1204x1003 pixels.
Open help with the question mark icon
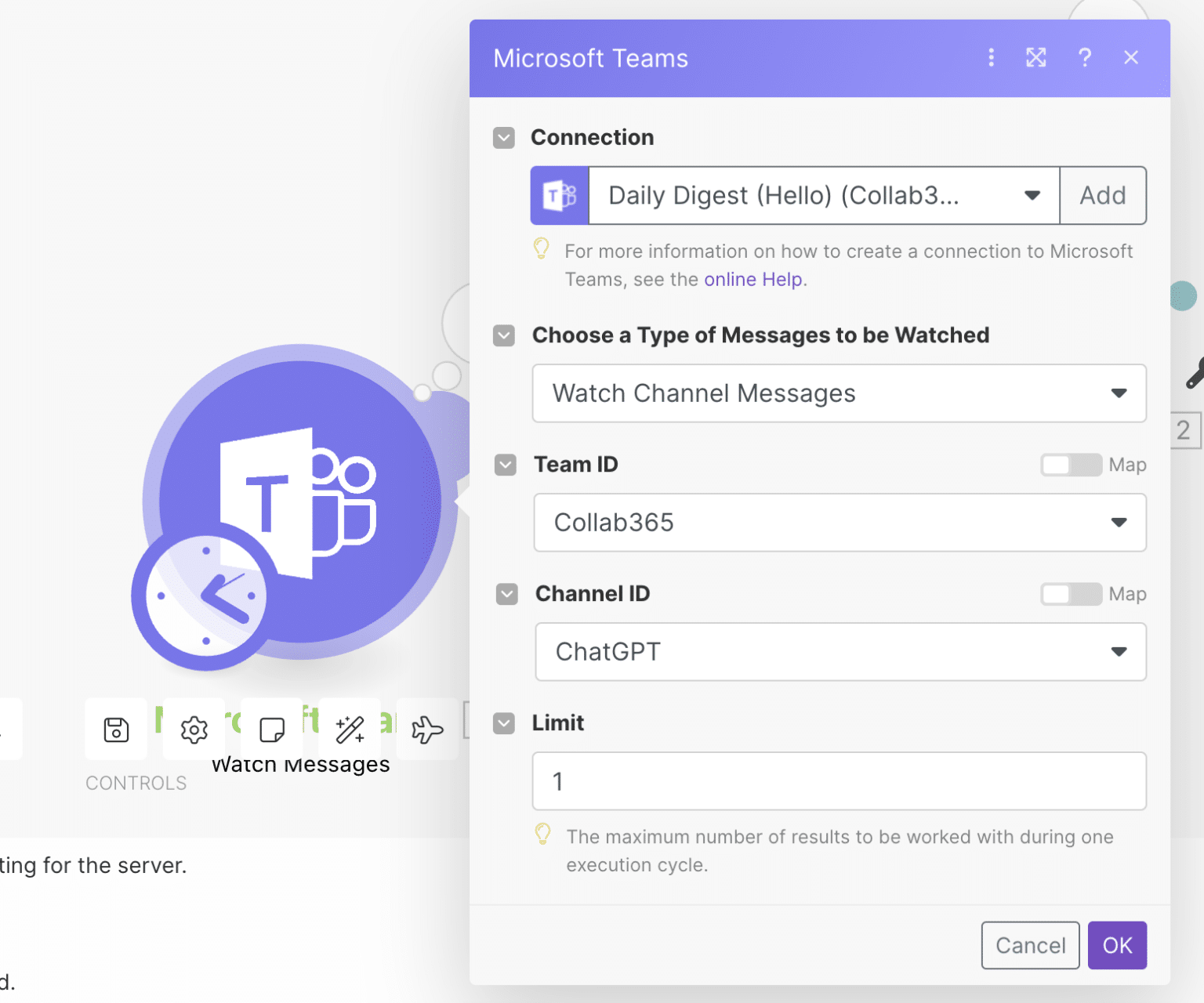click(x=1085, y=57)
